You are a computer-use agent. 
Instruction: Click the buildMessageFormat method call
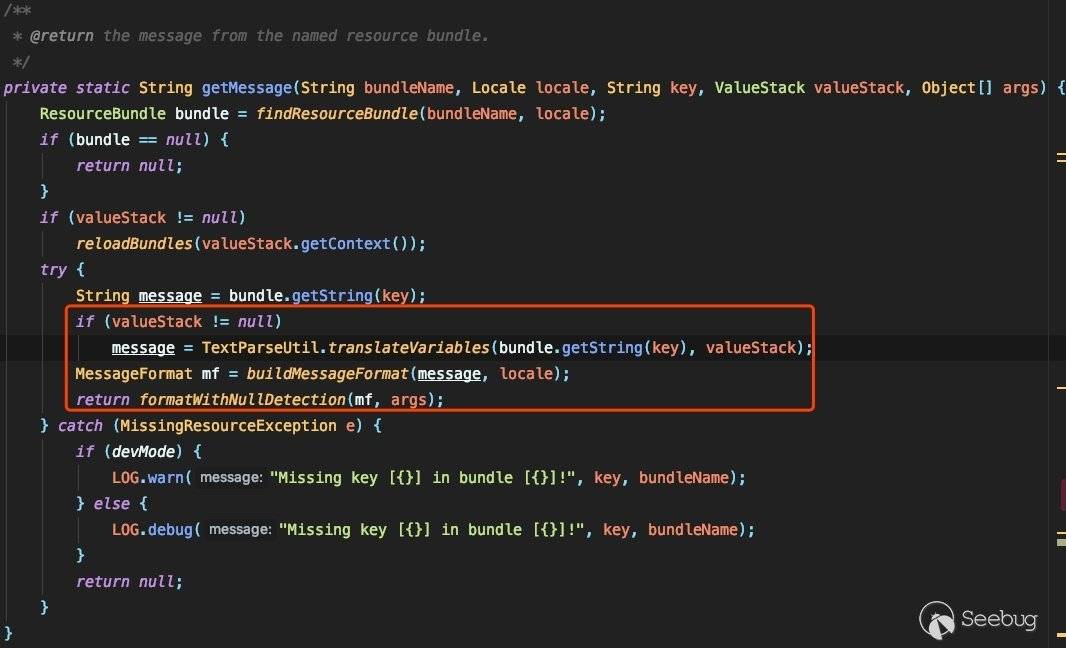point(327,373)
